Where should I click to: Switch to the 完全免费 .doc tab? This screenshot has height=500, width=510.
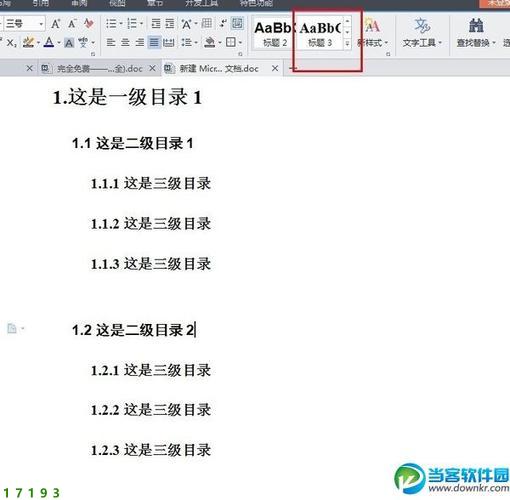(x=100, y=69)
